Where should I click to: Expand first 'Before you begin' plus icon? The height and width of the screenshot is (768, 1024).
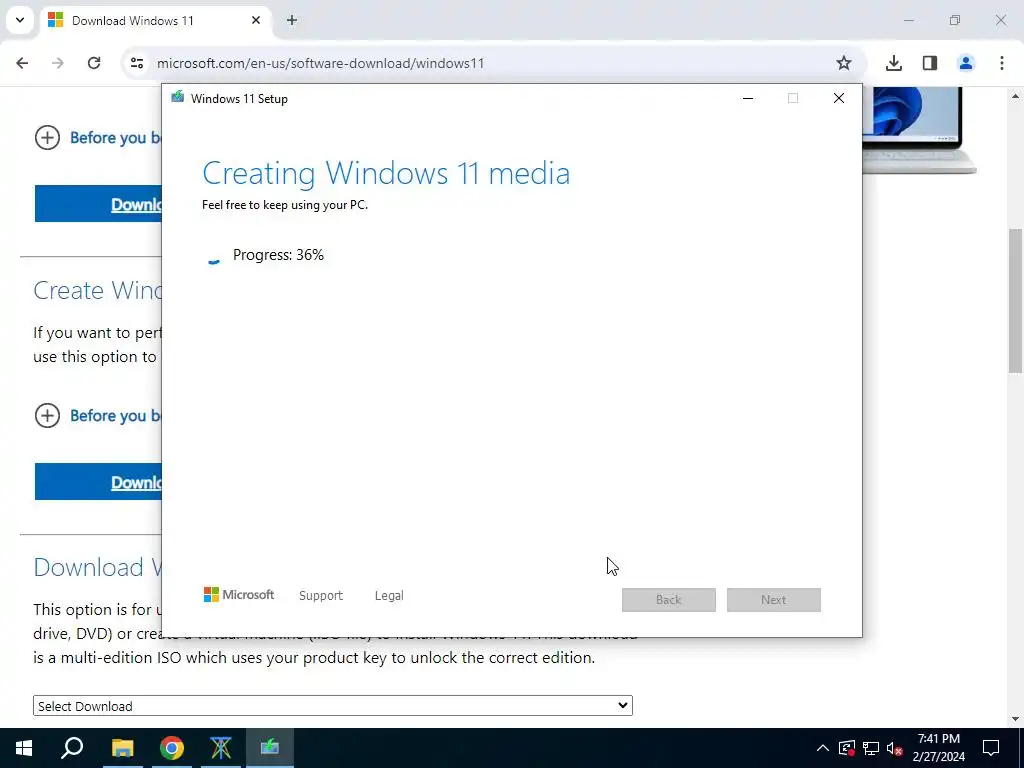click(47, 137)
